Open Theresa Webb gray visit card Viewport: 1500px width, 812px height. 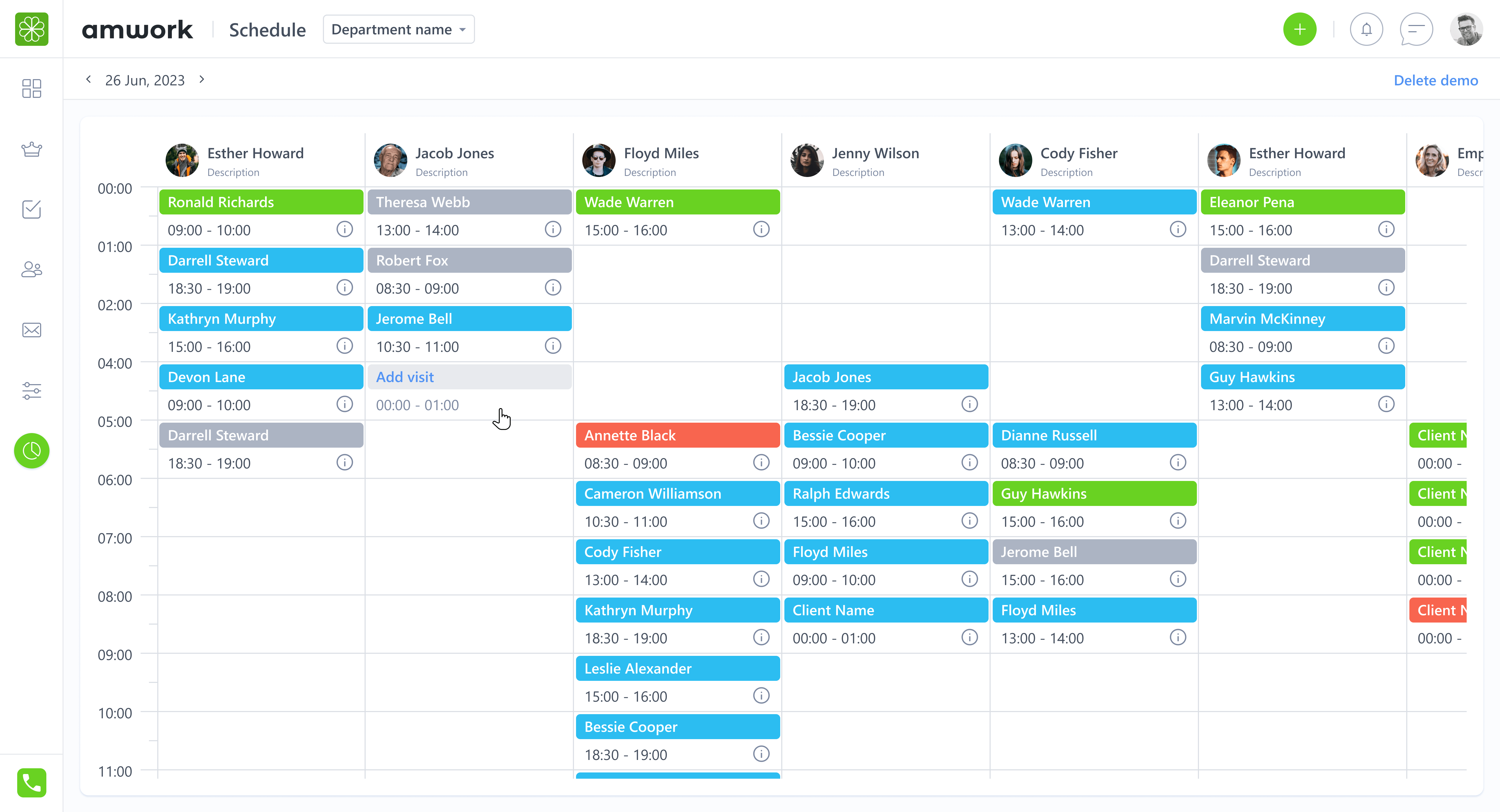point(469,202)
